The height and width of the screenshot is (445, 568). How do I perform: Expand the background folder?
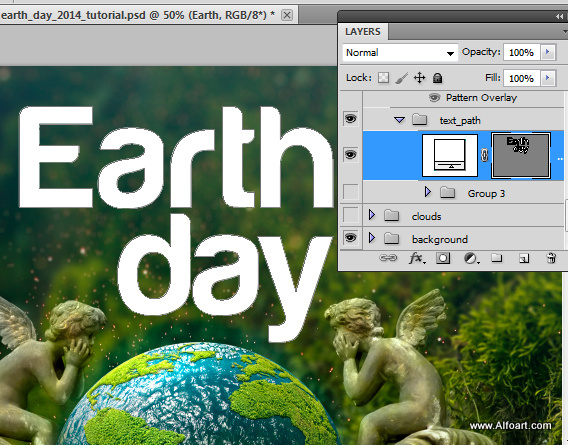pyautogui.click(x=372, y=238)
